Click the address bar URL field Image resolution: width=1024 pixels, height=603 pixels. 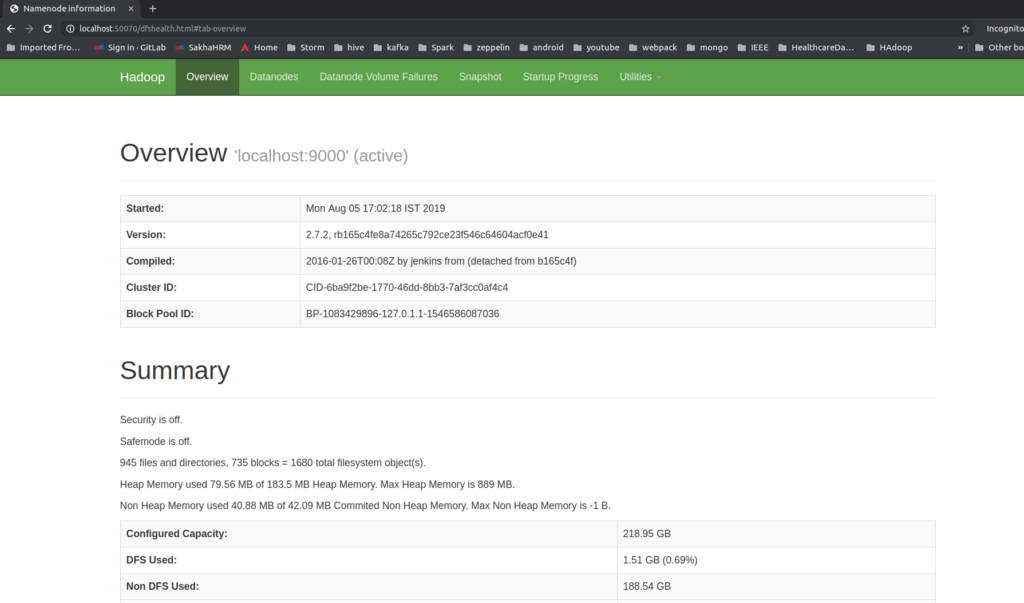(500, 29)
